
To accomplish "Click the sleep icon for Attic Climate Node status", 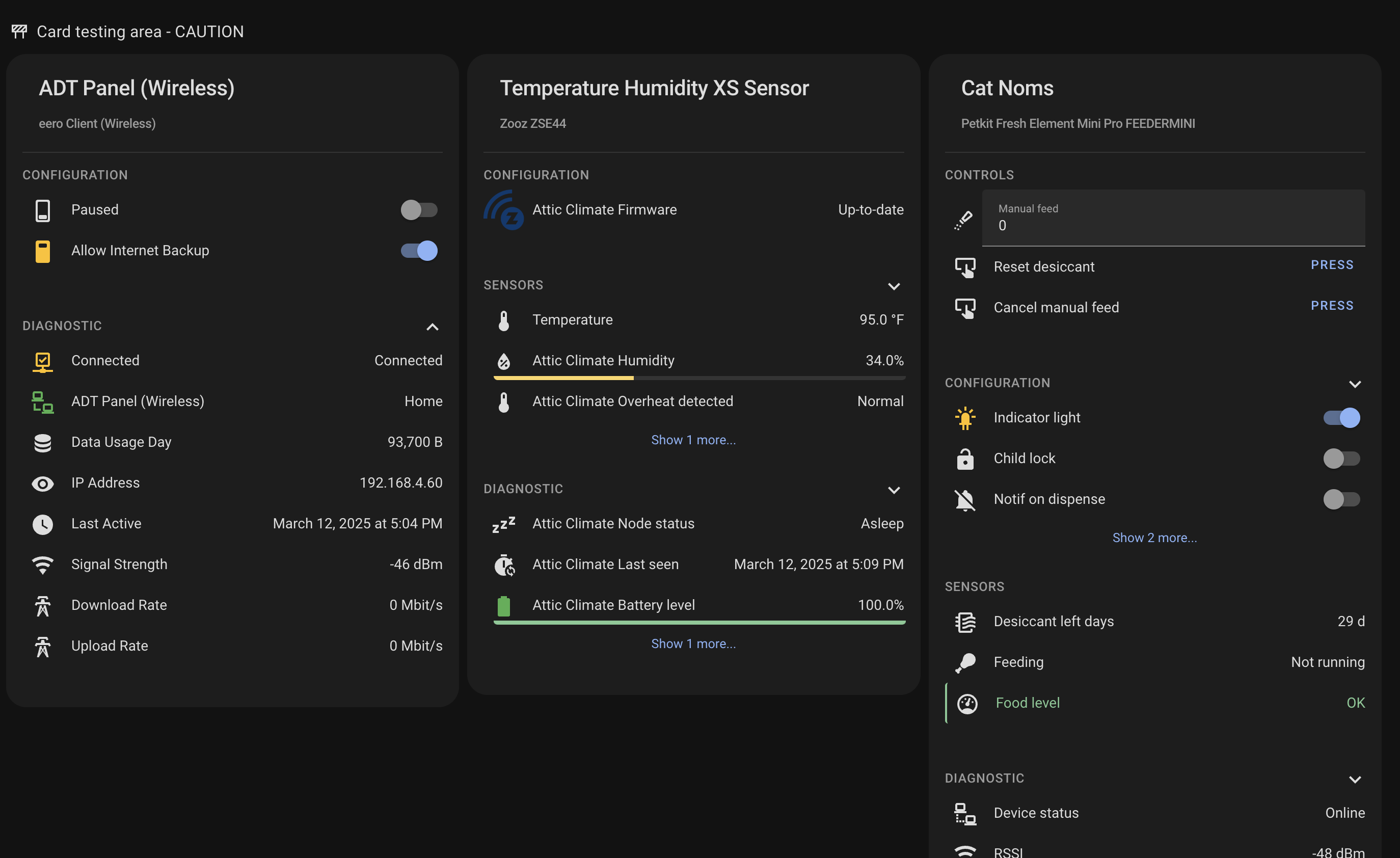I will tap(503, 524).
